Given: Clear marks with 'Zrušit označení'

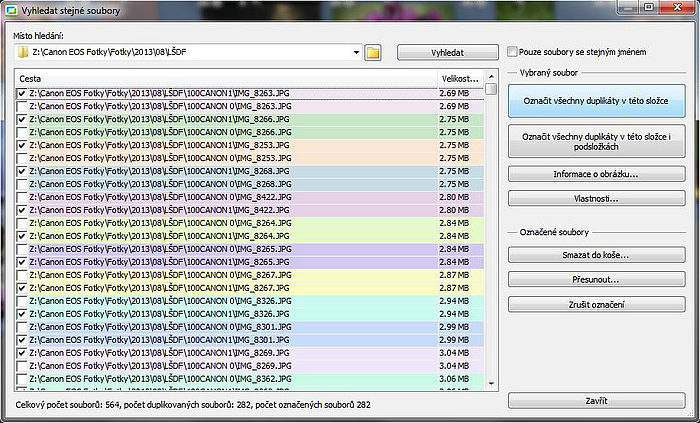Looking at the screenshot, I should click(596, 304).
